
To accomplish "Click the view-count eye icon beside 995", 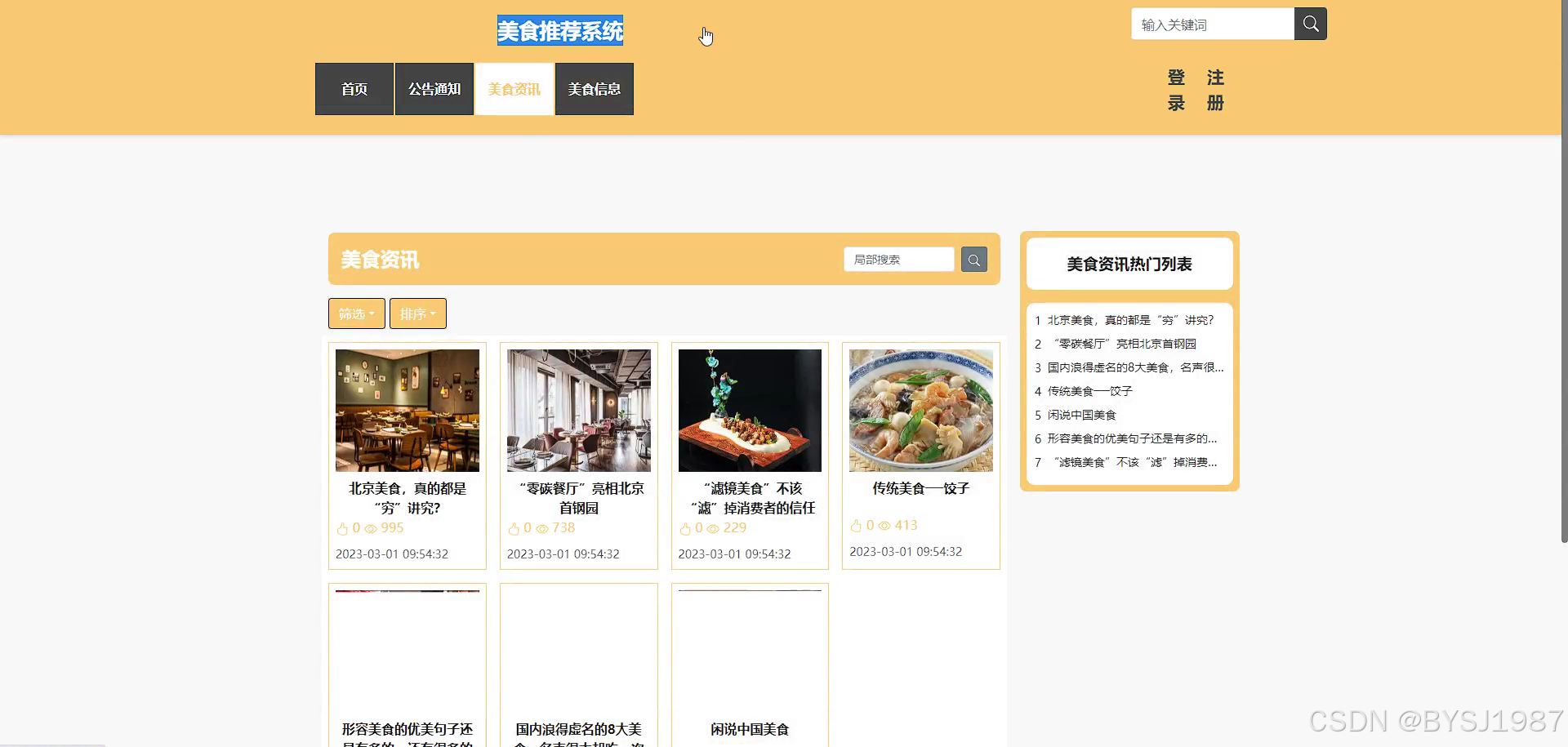I will [371, 529].
